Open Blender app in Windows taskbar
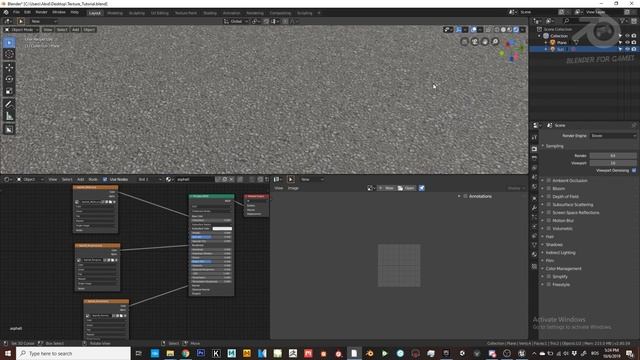The width and height of the screenshot is (640, 360). pos(369,353)
